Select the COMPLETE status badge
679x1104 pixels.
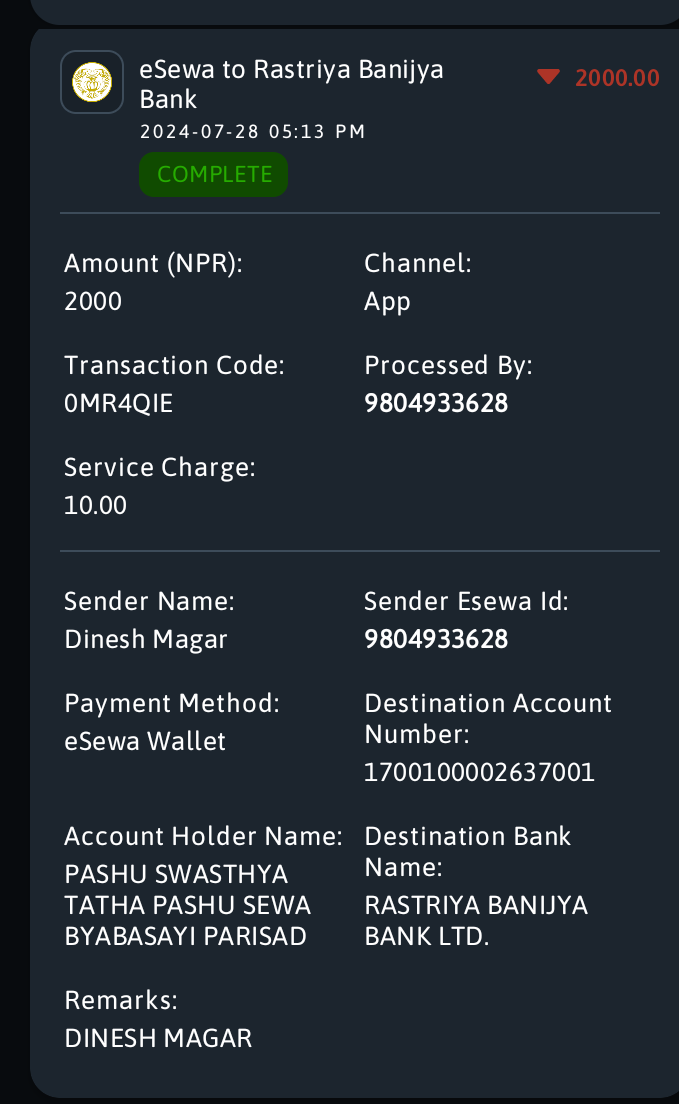(x=213, y=174)
